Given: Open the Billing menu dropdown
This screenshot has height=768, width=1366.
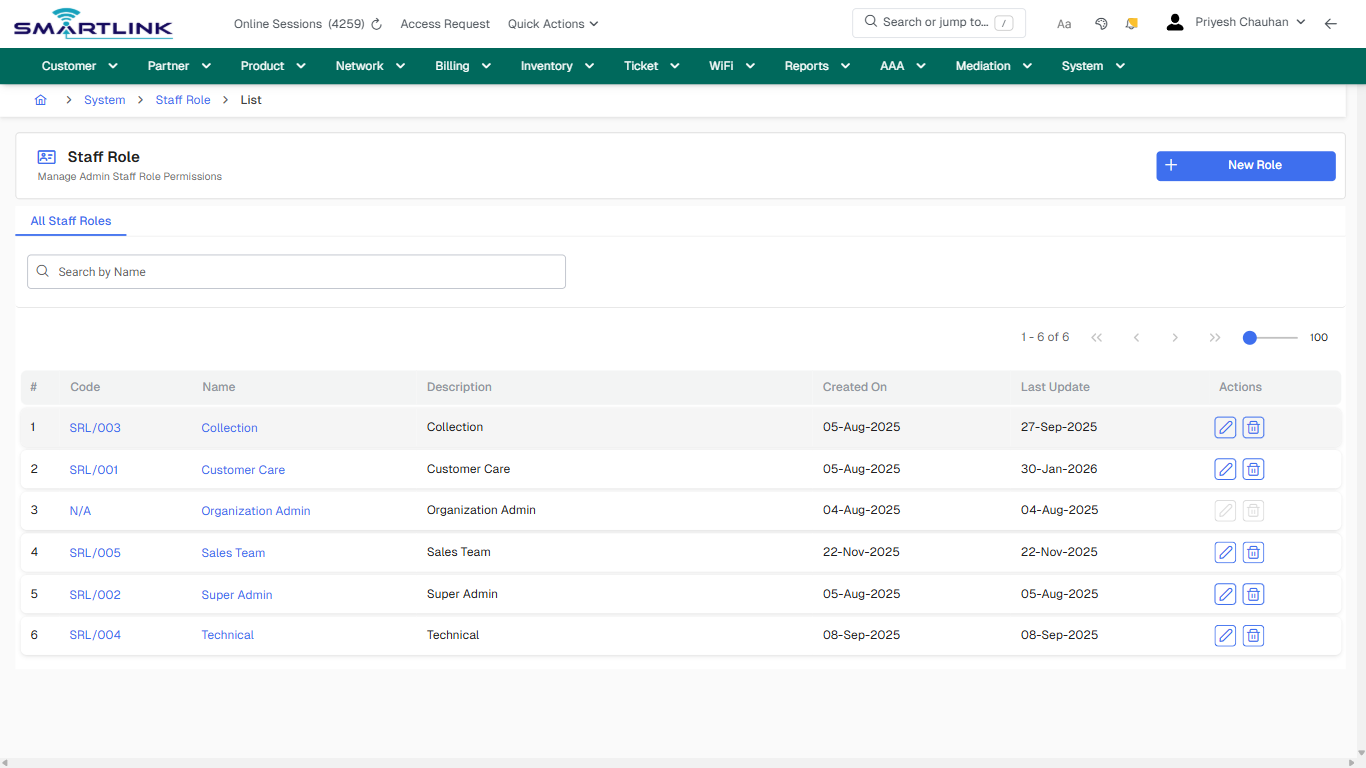Looking at the screenshot, I should (x=462, y=65).
